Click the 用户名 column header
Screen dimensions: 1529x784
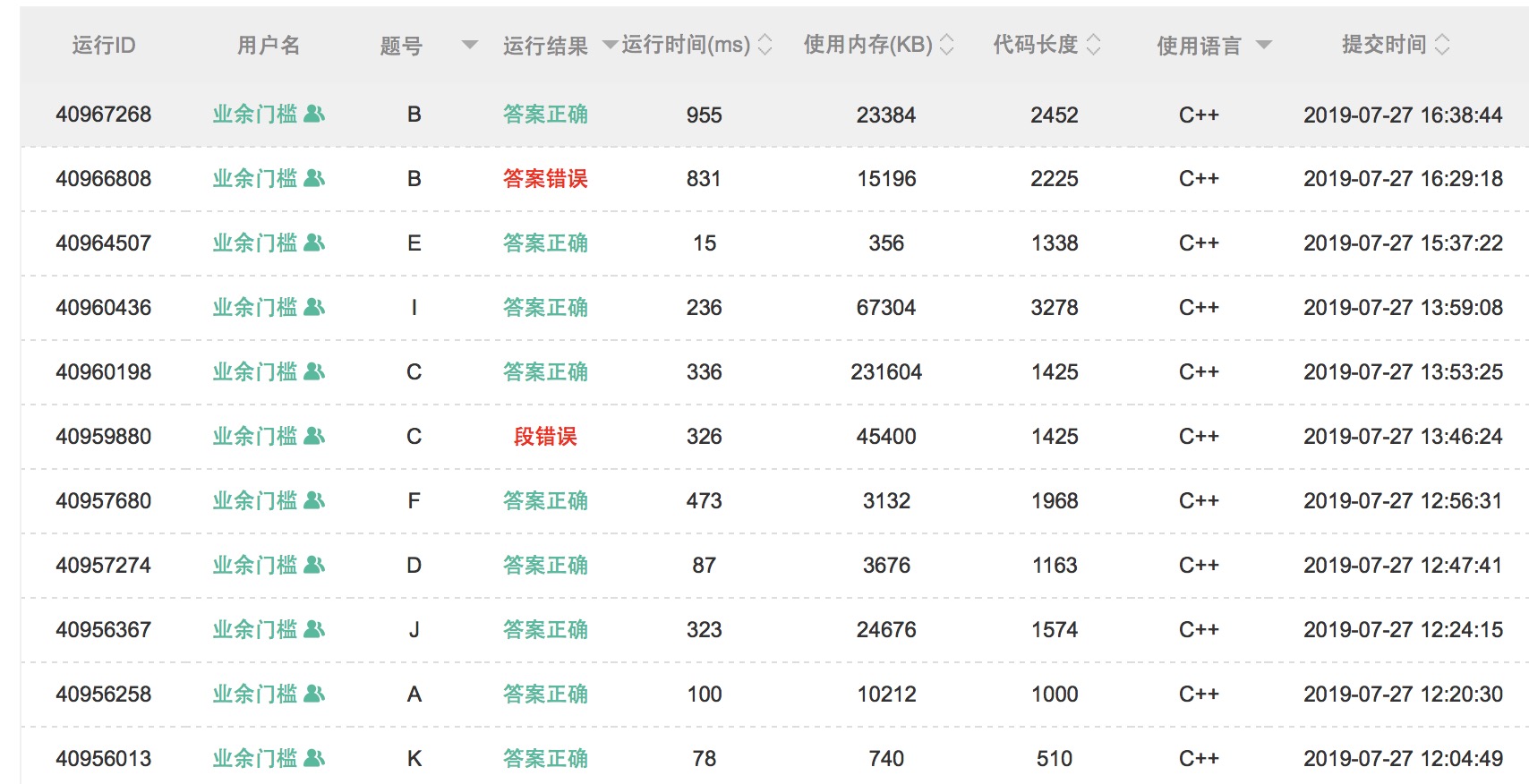tap(269, 46)
